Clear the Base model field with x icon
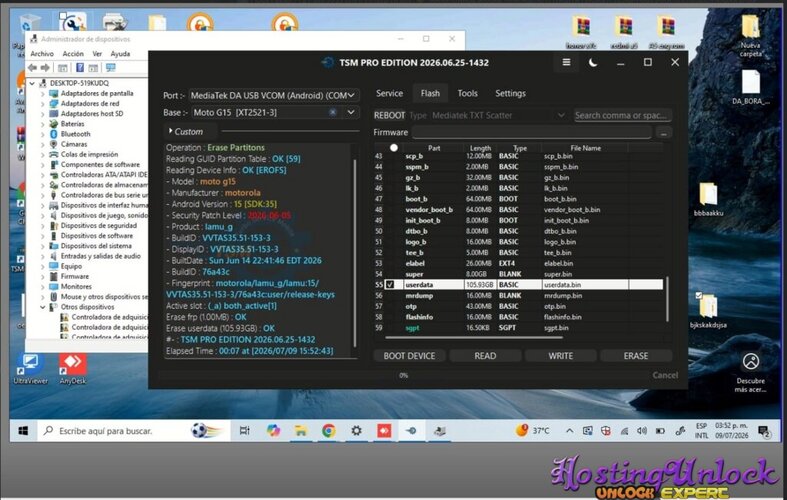Image resolution: width=787 pixels, height=500 pixels. pyautogui.click(x=332, y=112)
